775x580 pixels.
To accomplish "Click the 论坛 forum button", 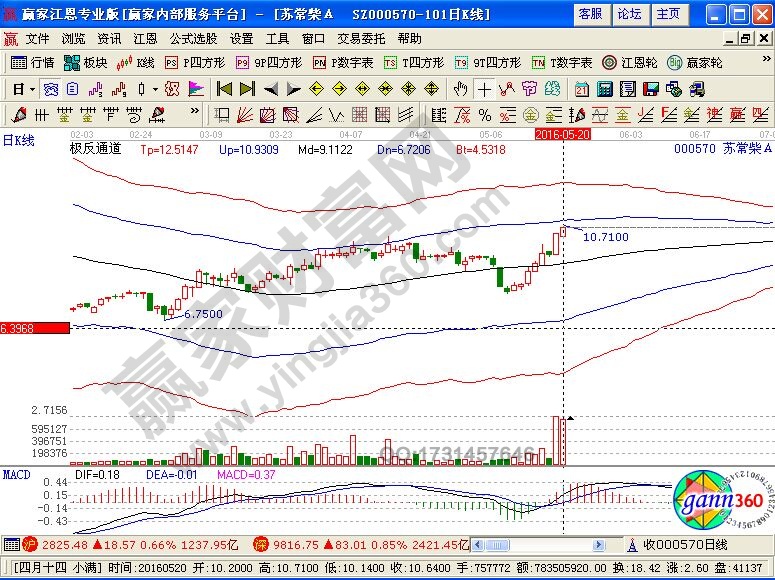I will tap(629, 14).
